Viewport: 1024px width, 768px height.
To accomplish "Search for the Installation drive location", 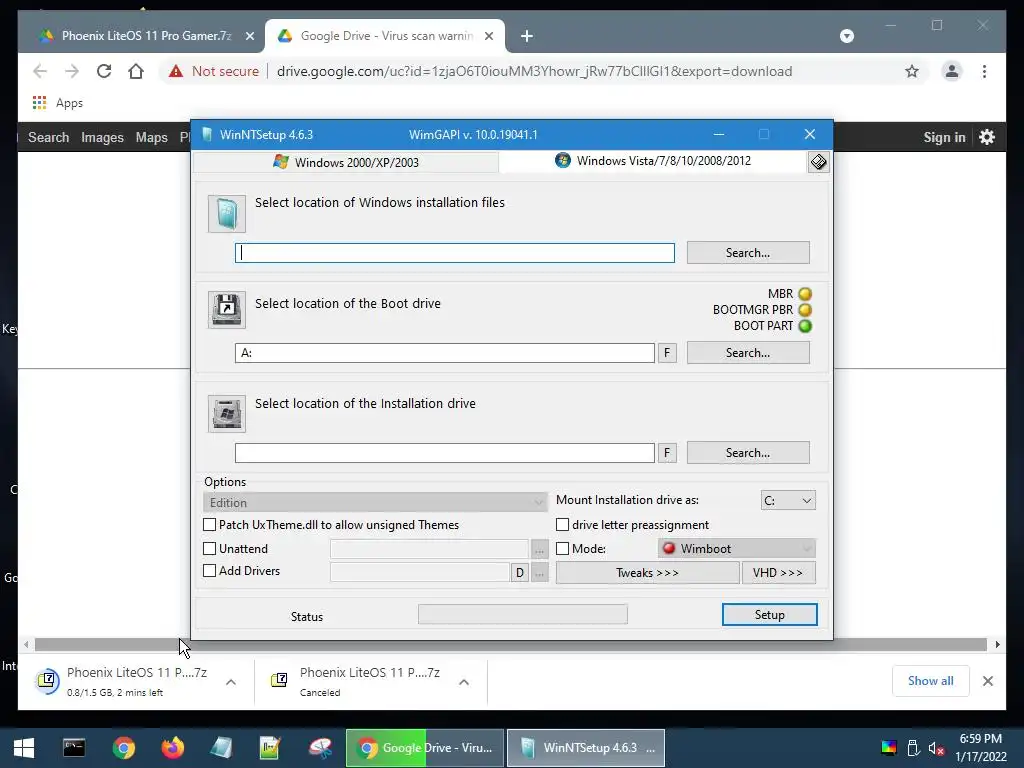I will tap(748, 453).
